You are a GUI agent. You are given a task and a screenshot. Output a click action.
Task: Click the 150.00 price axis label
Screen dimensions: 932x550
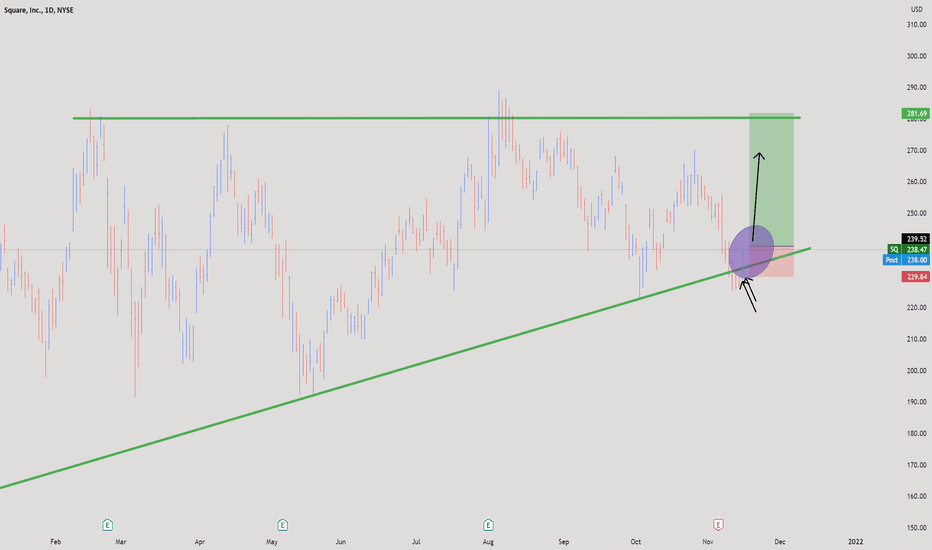click(x=917, y=527)
